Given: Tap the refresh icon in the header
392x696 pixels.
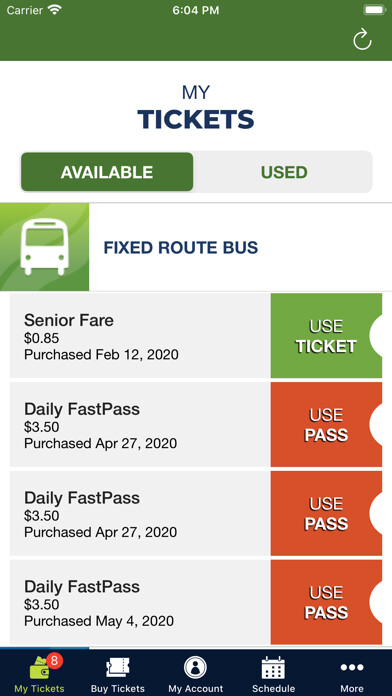Looking at the screenshot, I should [362, 40].
